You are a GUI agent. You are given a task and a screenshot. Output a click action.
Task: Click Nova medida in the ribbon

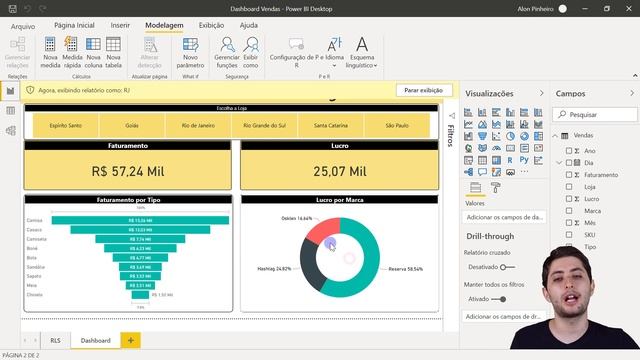50,52
